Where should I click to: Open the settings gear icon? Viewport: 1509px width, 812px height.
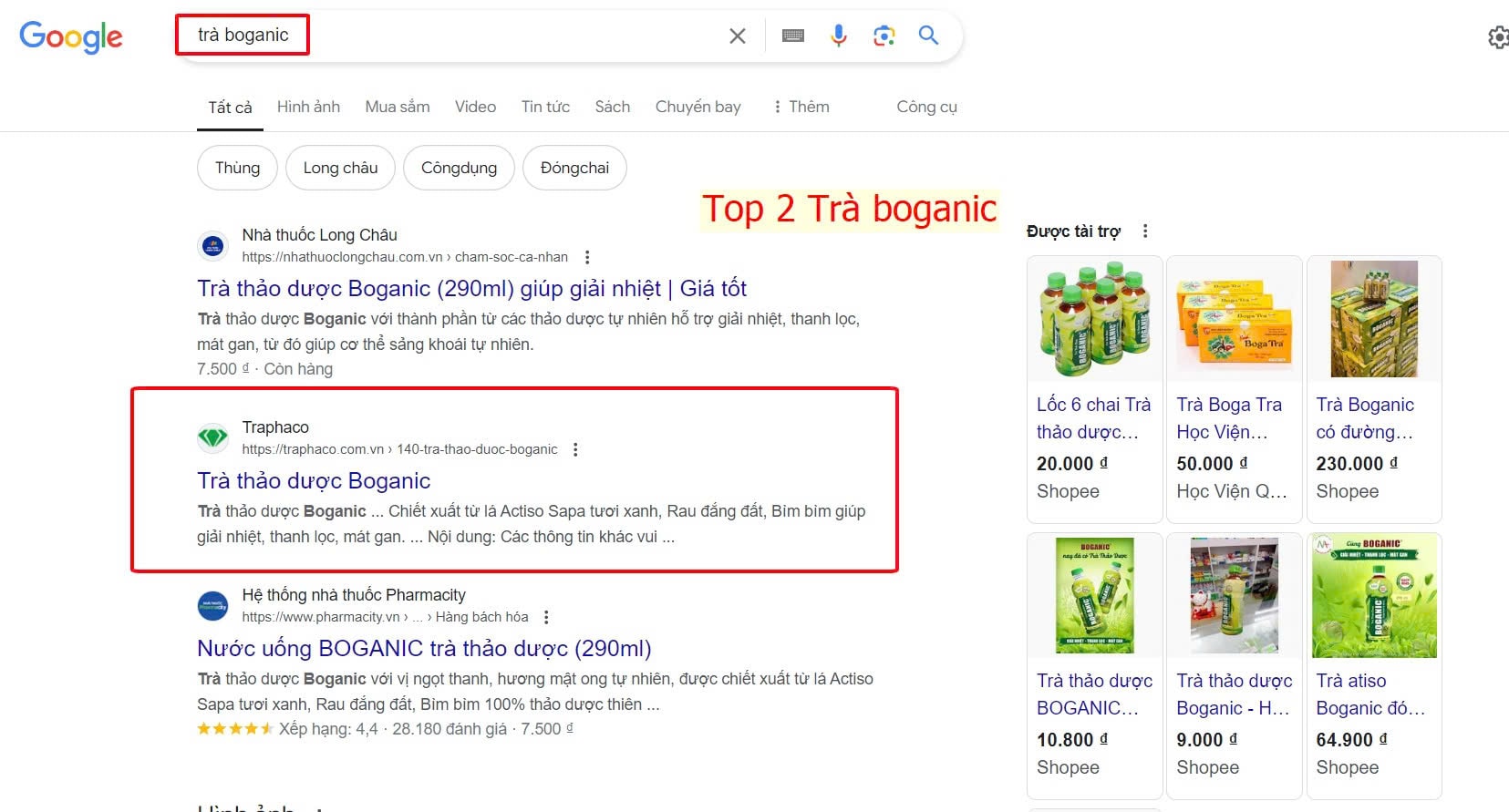(1498, 37)
